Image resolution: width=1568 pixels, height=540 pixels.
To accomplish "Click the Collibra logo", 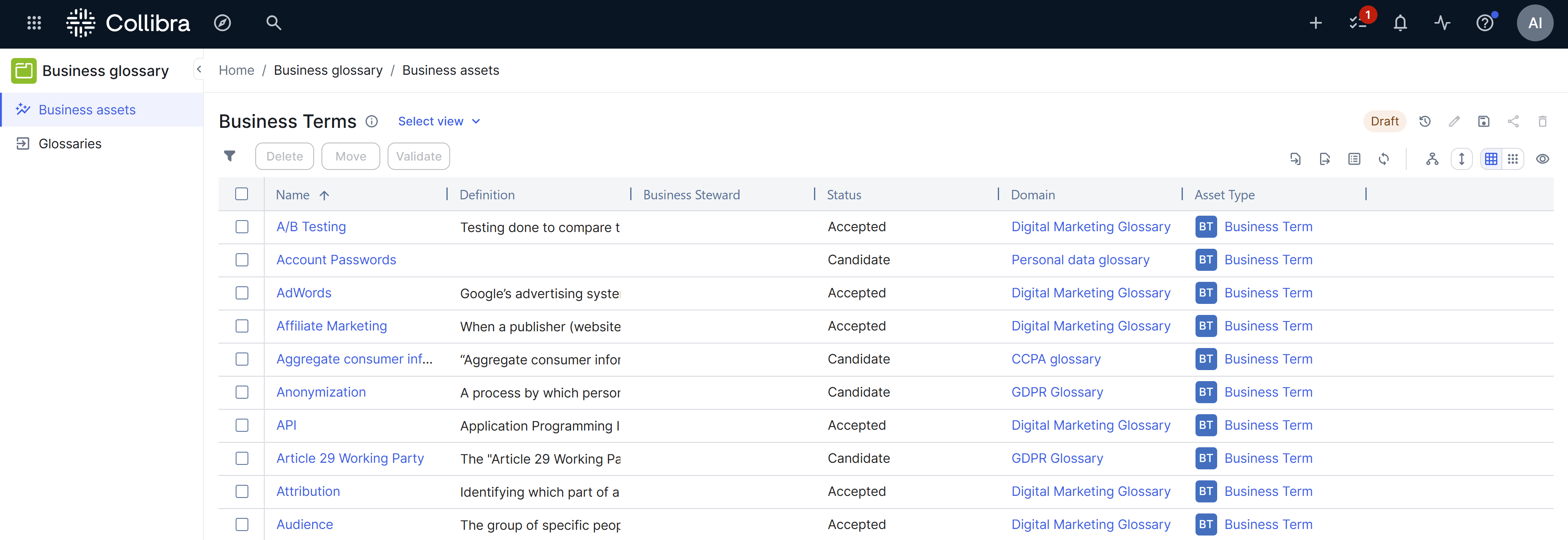I will click(128, 23).
